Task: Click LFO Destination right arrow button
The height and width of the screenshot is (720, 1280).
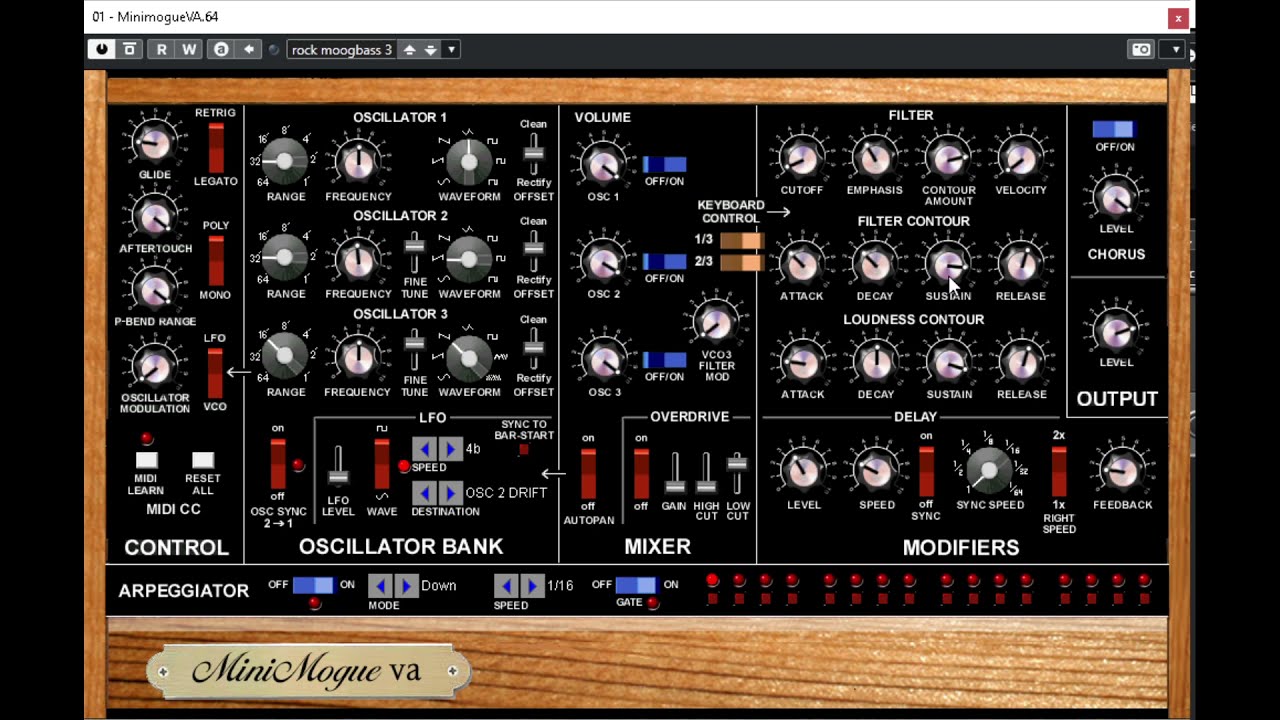Action: pyautogui.click(x=450, y=493)
